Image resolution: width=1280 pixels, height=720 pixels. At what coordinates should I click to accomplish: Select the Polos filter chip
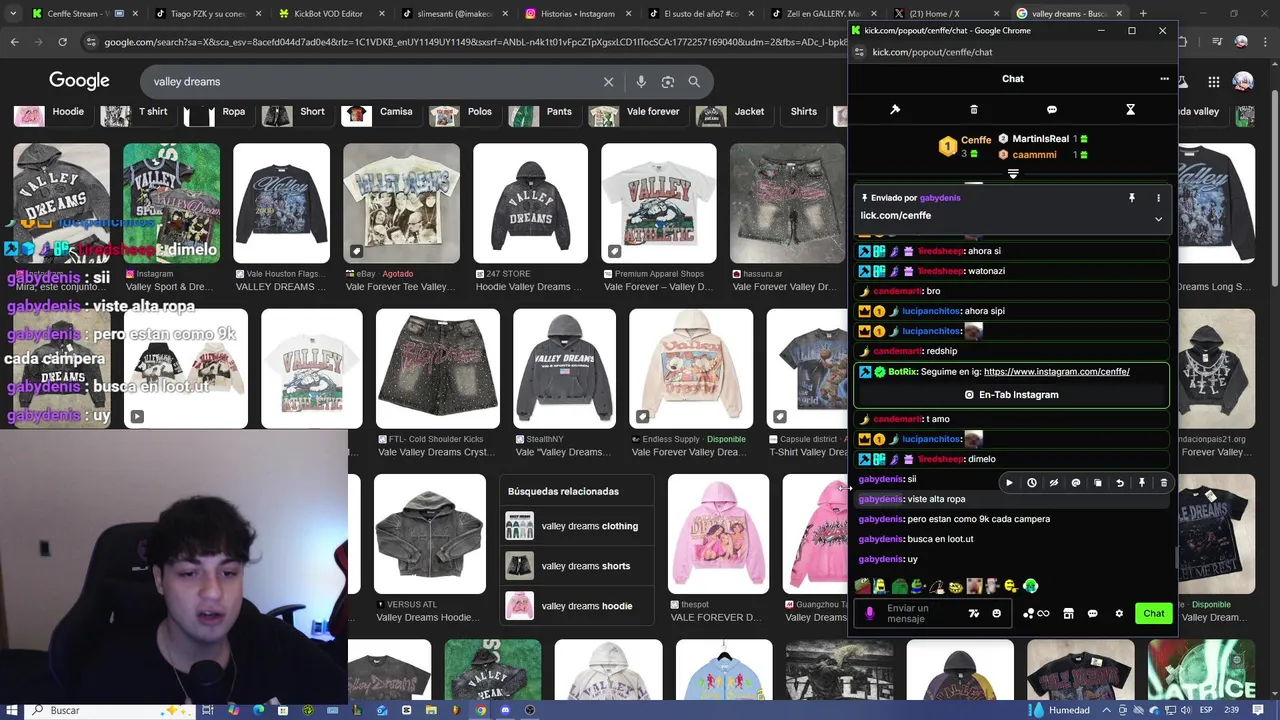click(462, 112)
